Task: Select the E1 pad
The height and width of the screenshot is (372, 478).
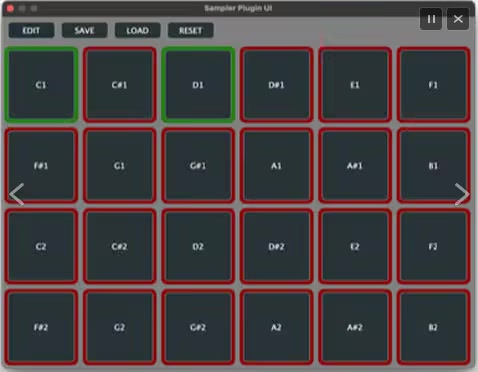Action: coord(355,85)
